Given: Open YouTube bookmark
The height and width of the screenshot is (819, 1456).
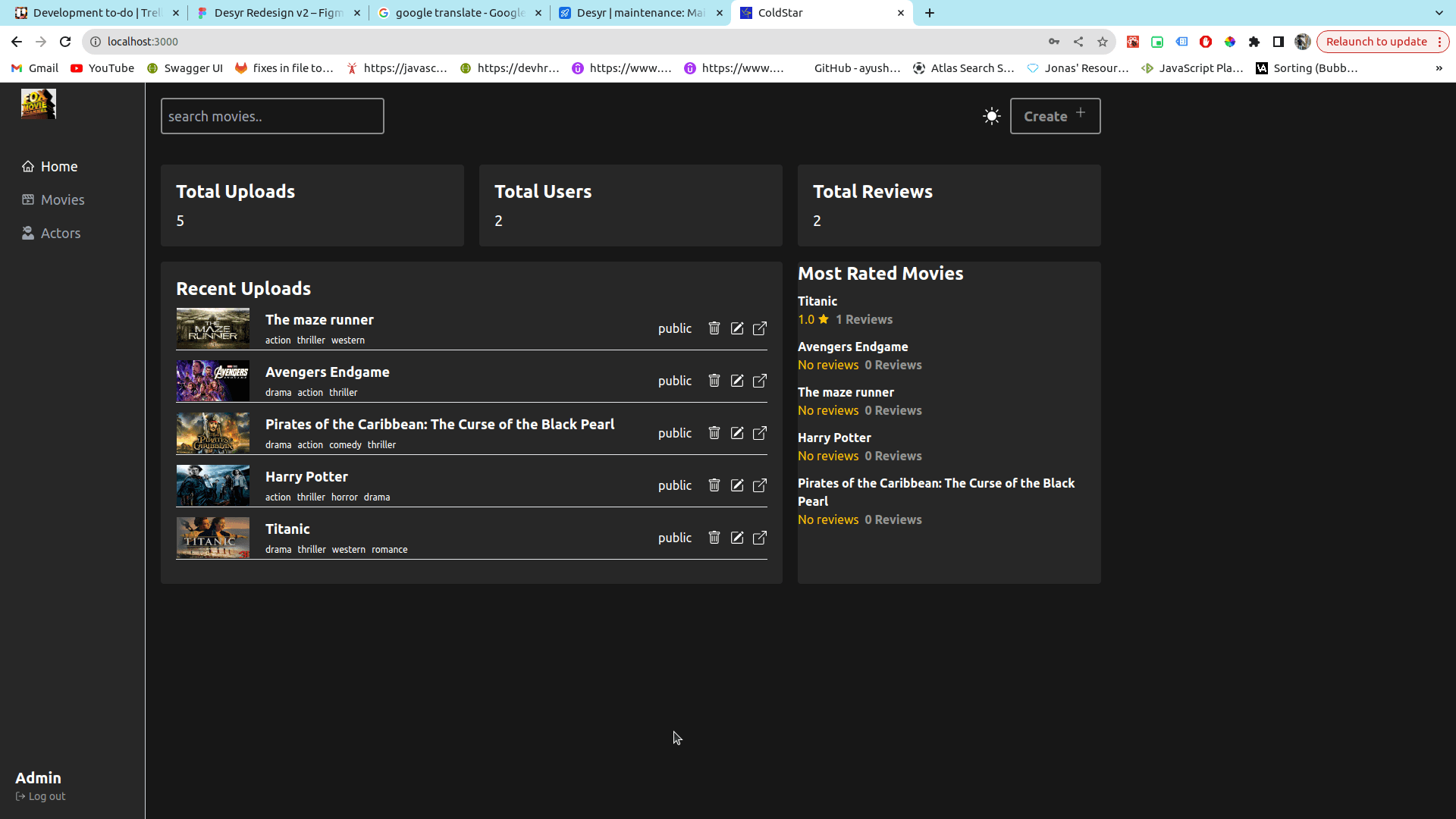Looking at the screenshot, I should point(102,68).
